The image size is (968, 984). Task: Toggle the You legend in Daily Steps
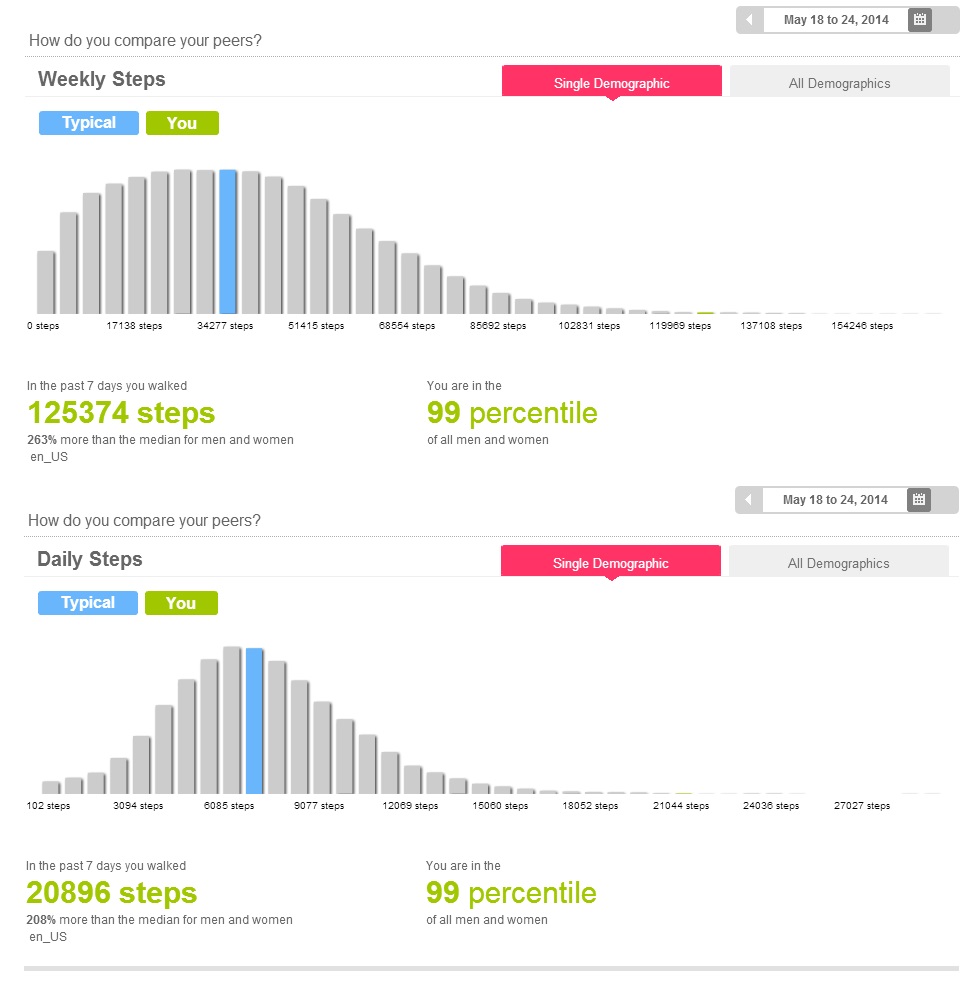click(x=181, y=603)
